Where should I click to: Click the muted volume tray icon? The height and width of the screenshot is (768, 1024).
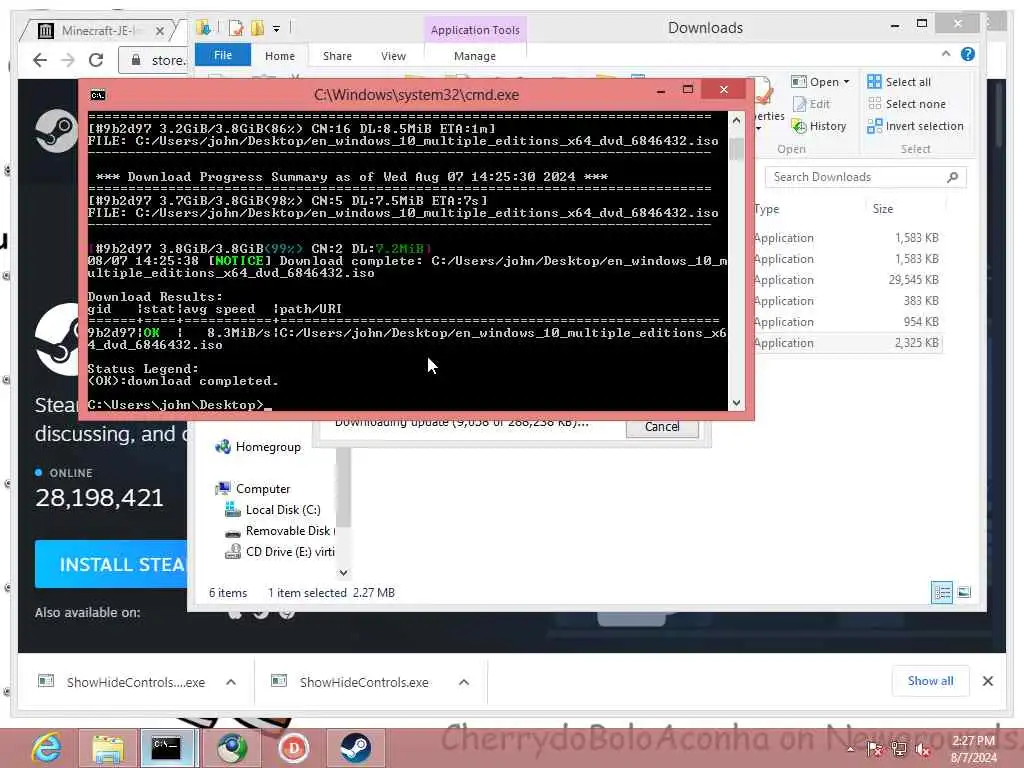[x=923, y=749]
